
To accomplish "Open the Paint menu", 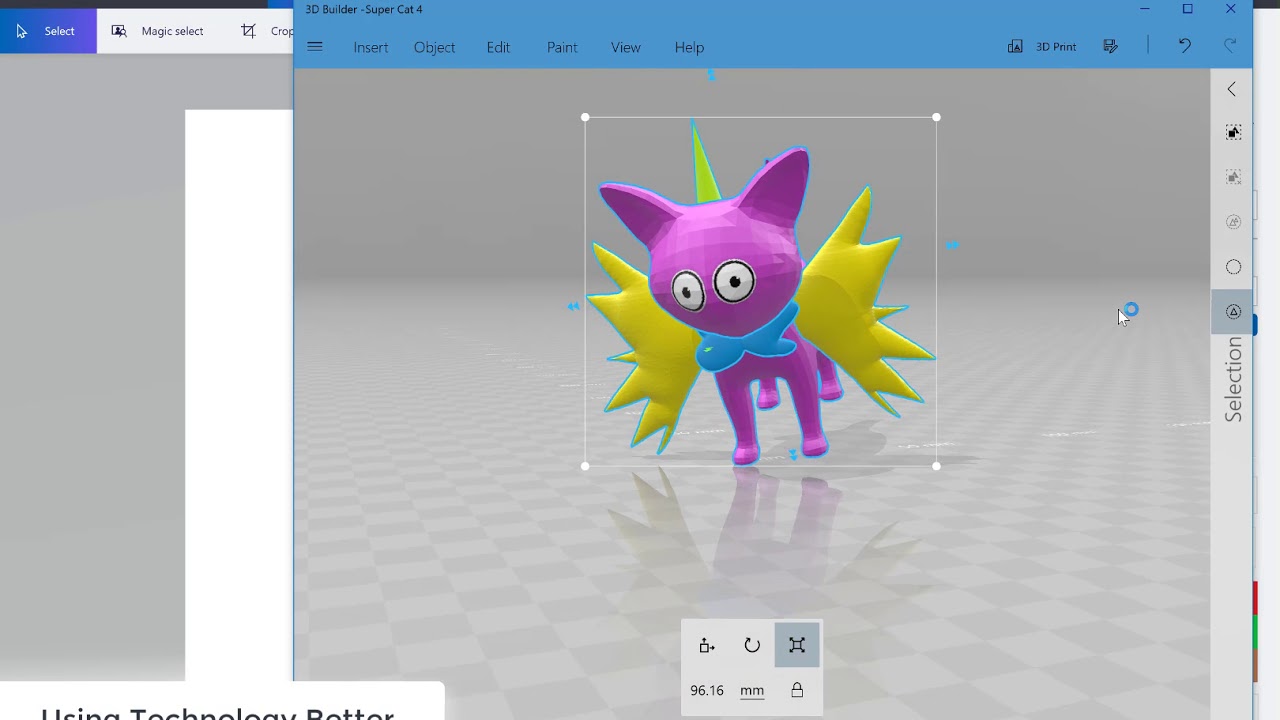I will pyautogui.click(x=562, y=47).
